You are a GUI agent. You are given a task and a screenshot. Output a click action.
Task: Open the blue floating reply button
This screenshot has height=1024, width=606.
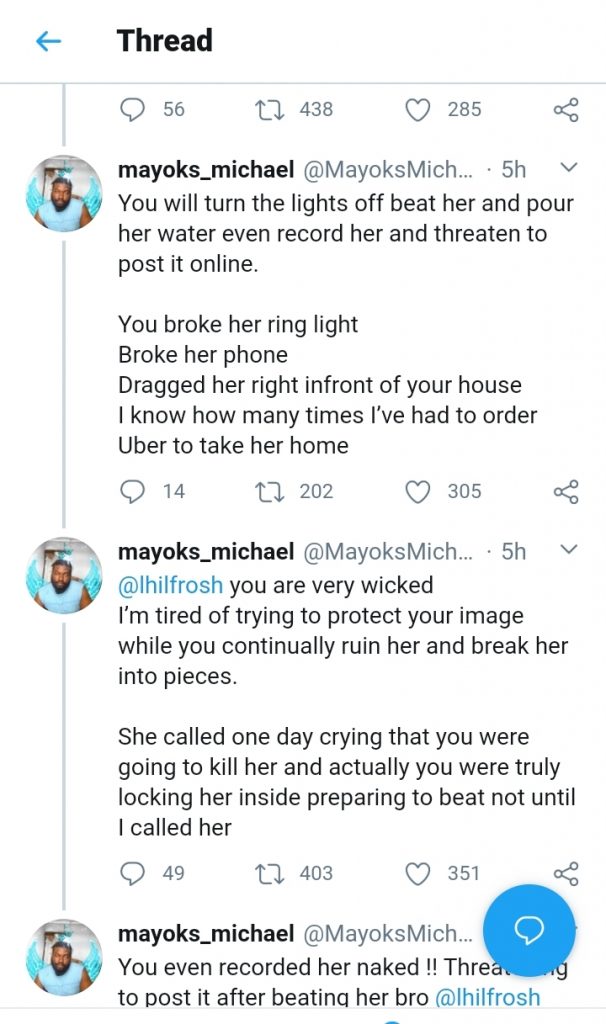[x=528, y=930]
